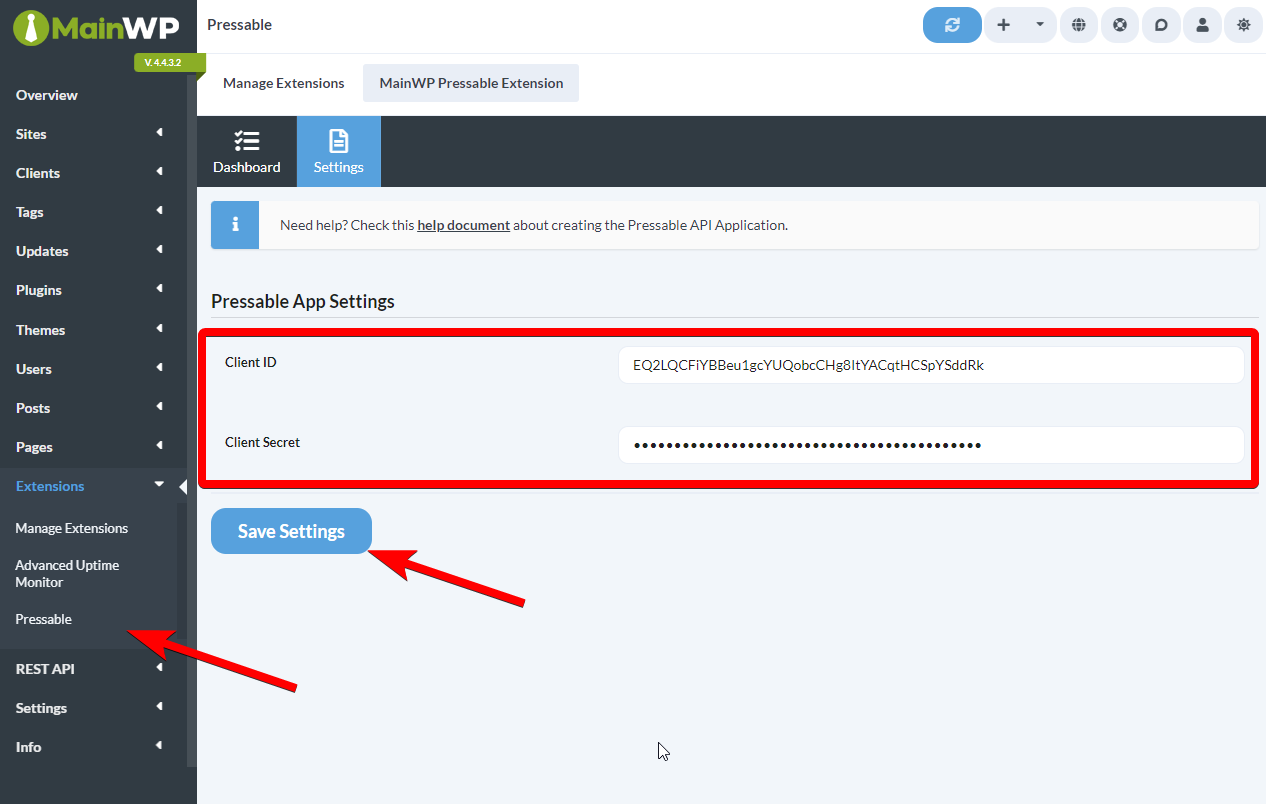Viewport: 1266px width, 804px height.
Task: Click the user account icon
Action: pos(1201,24)
